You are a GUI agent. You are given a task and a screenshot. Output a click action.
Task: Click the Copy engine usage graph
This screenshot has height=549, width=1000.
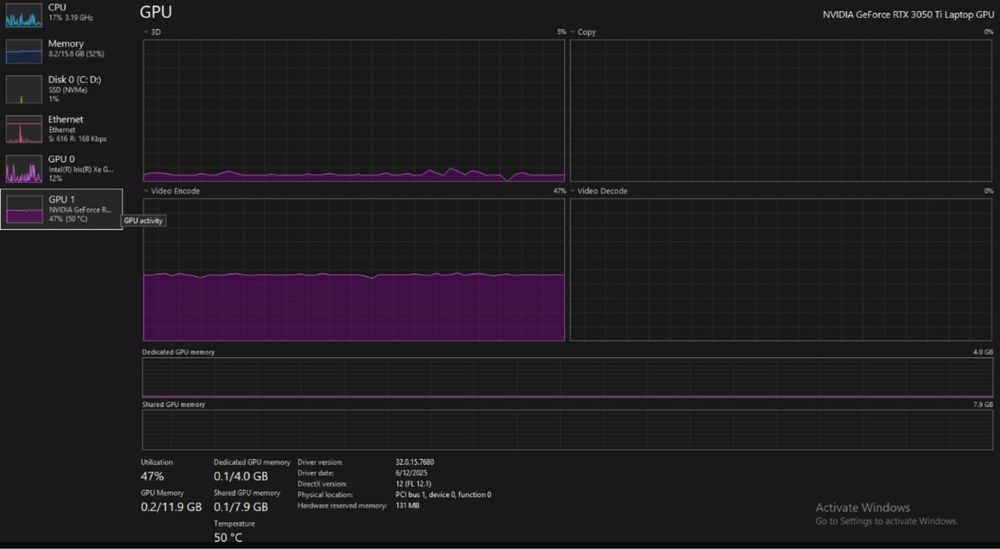pos(781,110)
